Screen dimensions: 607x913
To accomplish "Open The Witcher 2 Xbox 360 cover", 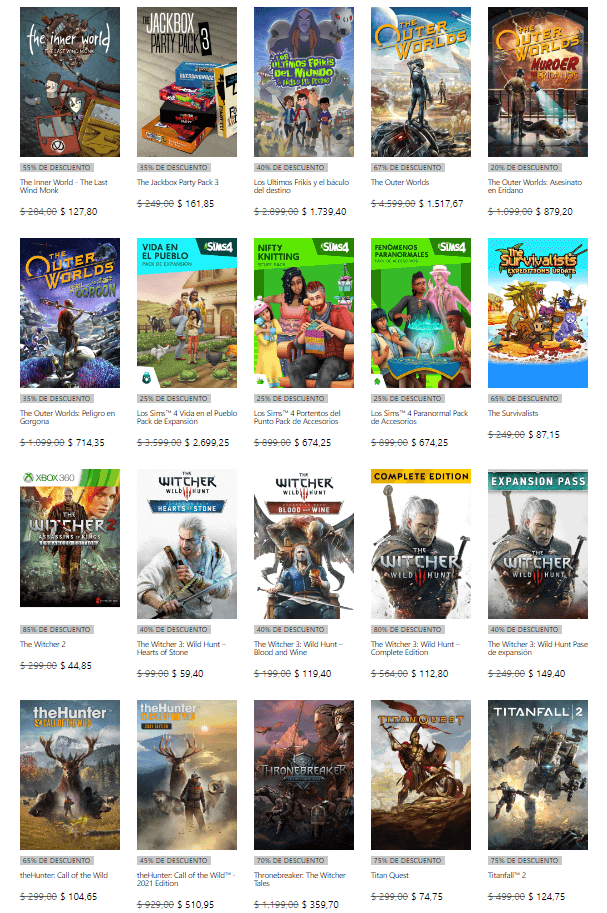I will pos(70,538).
